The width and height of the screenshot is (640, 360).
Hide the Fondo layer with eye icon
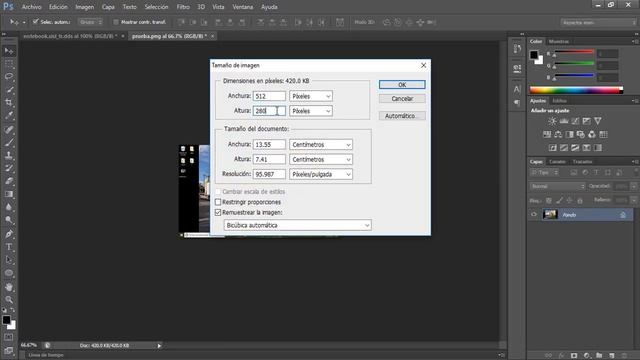[534, 215]
